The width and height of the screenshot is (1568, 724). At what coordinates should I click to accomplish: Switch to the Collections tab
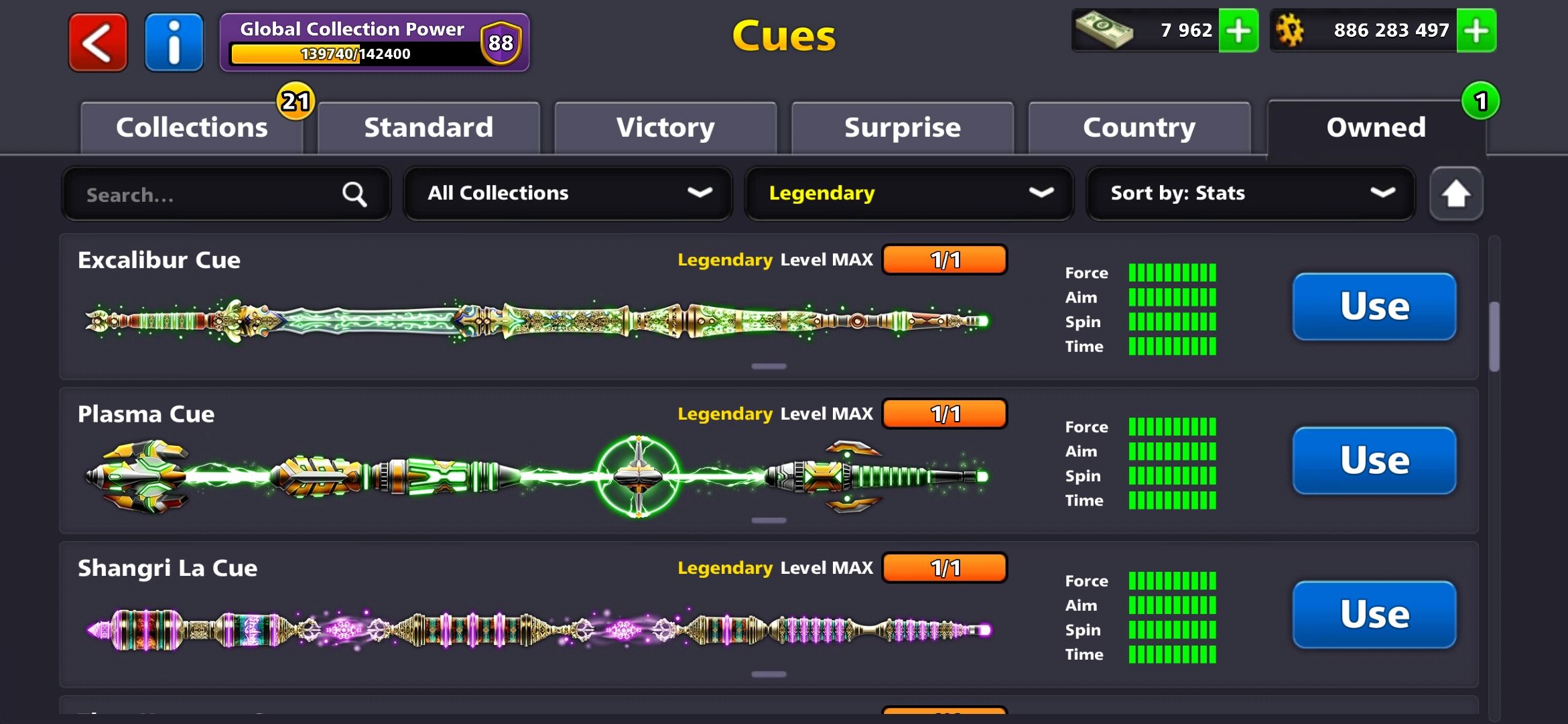click(x=192, y=127)
